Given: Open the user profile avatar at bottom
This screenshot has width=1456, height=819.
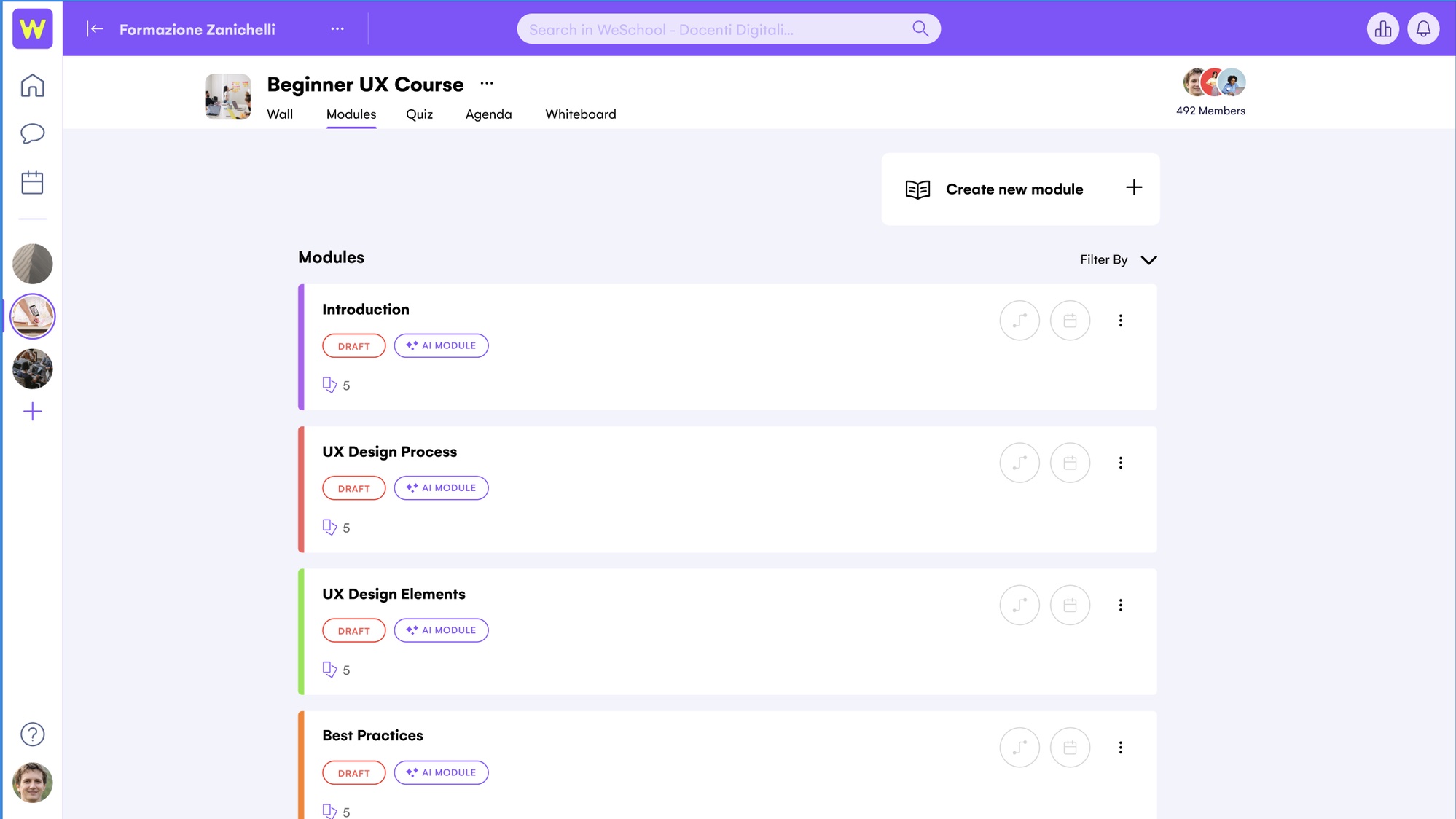Looking at the screenshot, I should pyautogui.click(x=32, y=782).
